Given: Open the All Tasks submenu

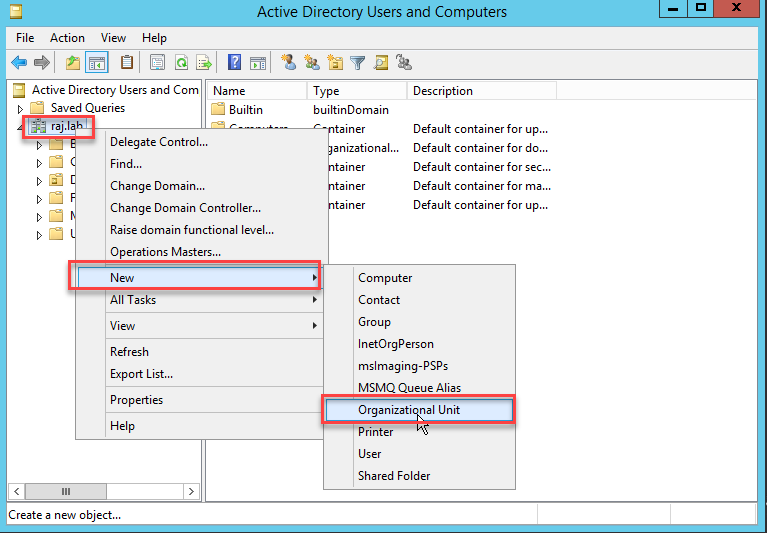Looking at the screenshot, I should [199, 300].
